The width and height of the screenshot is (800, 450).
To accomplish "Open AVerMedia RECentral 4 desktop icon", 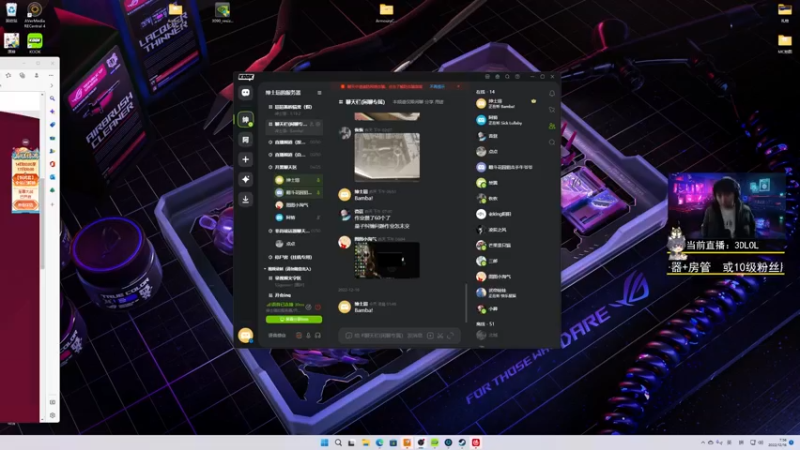I will [35, 14].
